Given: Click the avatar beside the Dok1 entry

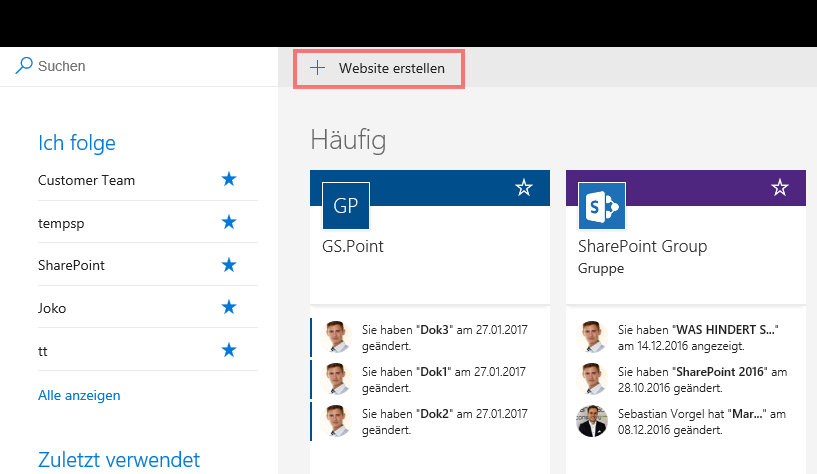Looking at the screenshot, I should (x=336, y=379).
